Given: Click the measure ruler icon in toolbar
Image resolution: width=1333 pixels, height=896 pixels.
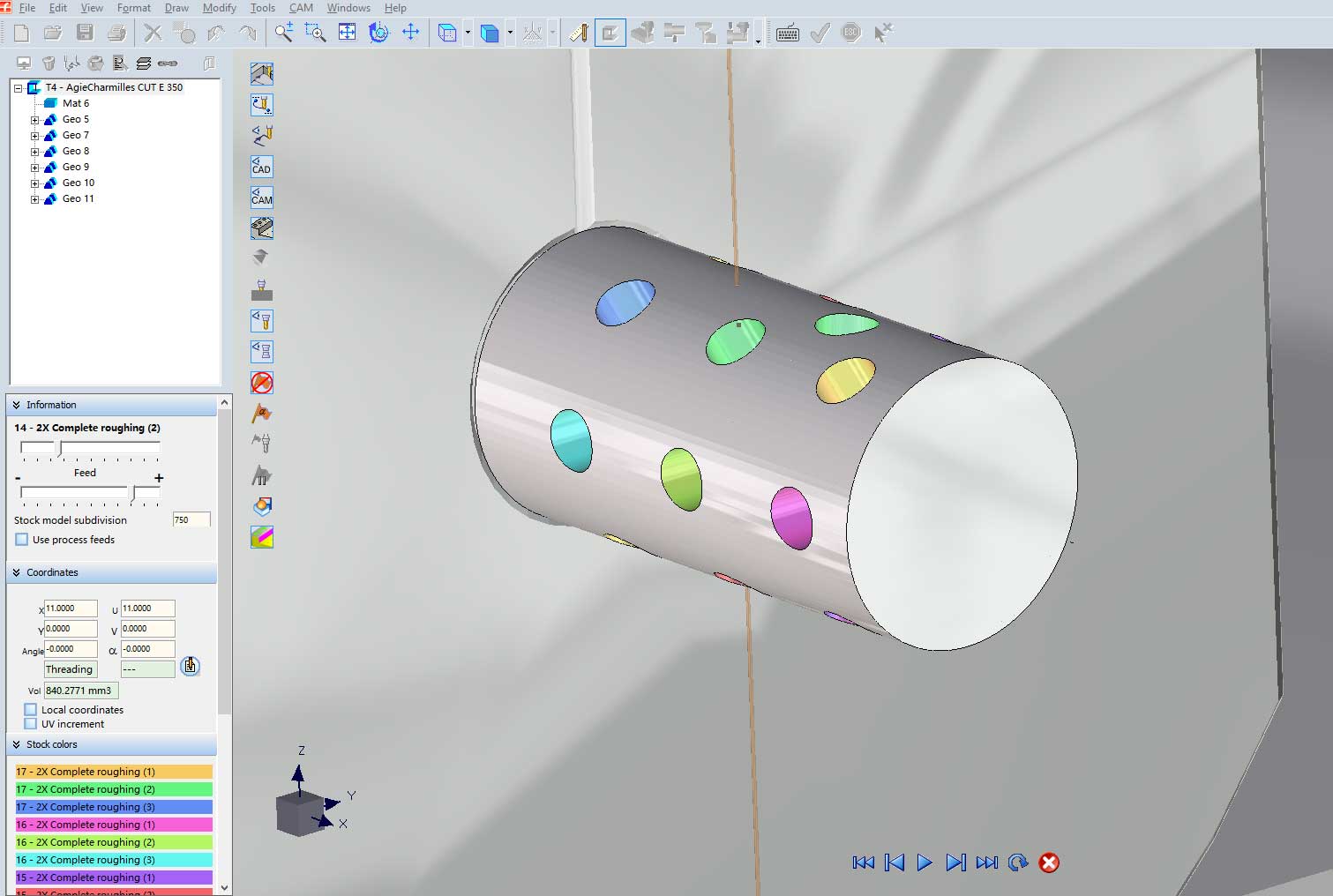Looking at the screenshot, I should 579,34.
